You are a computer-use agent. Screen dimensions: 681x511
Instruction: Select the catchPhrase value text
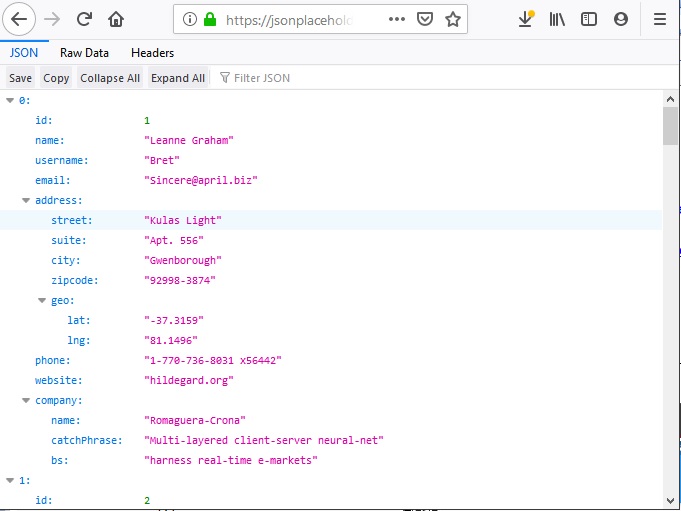tap(264, 440)
